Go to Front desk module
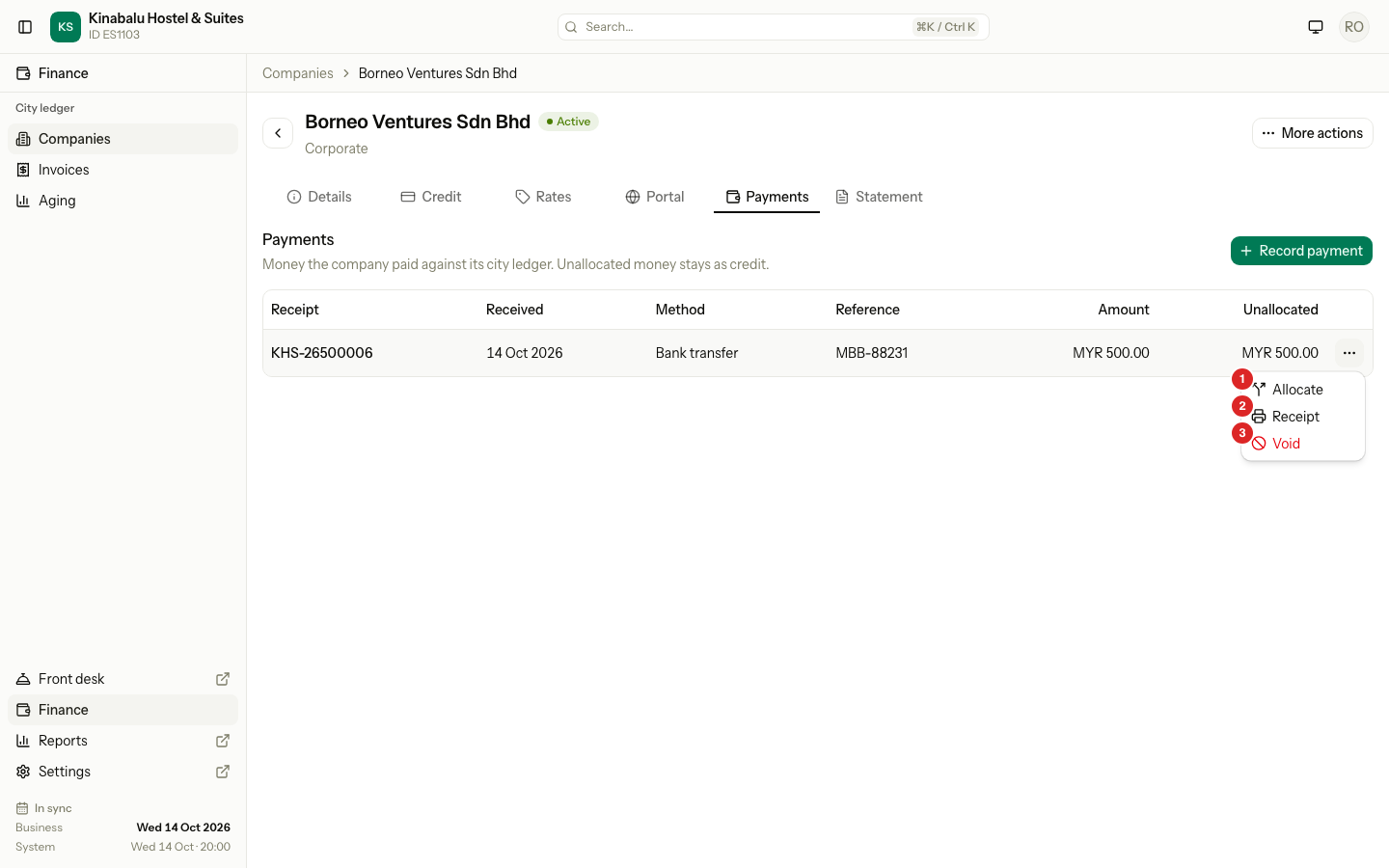 pos(123,679)
